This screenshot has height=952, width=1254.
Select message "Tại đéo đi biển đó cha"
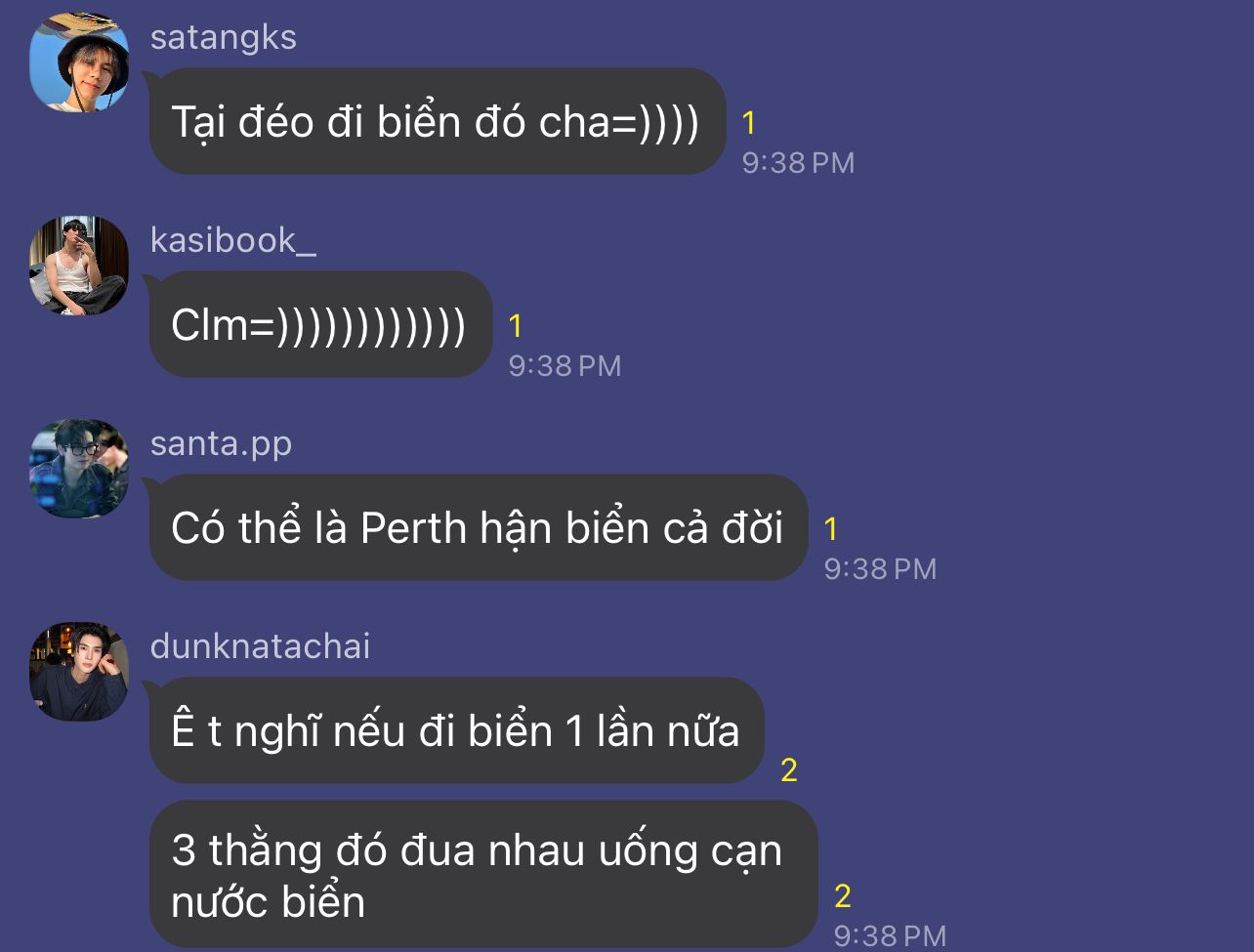click(x=438, y=121)
